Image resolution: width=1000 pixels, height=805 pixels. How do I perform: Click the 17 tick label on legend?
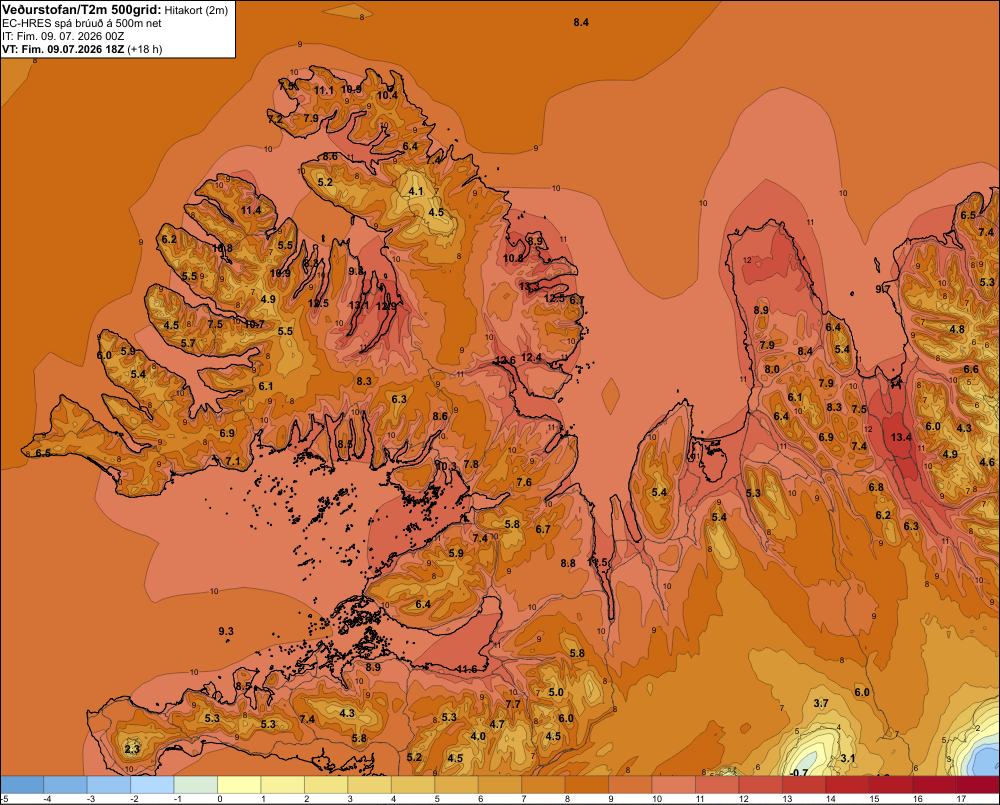pos(961,799)
